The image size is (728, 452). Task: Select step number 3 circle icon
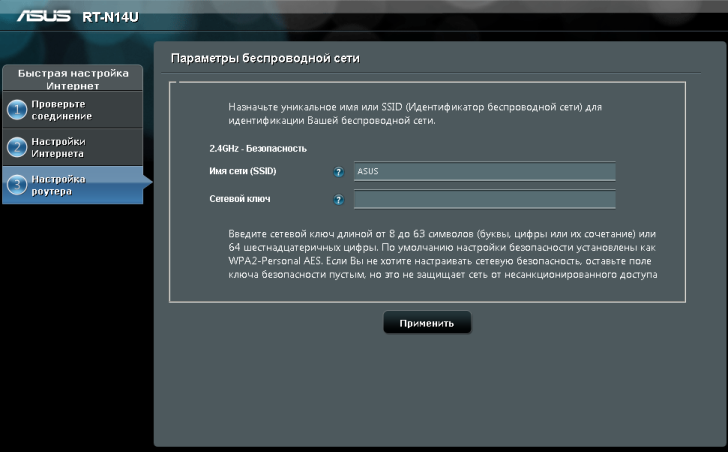tap(17, 185)
